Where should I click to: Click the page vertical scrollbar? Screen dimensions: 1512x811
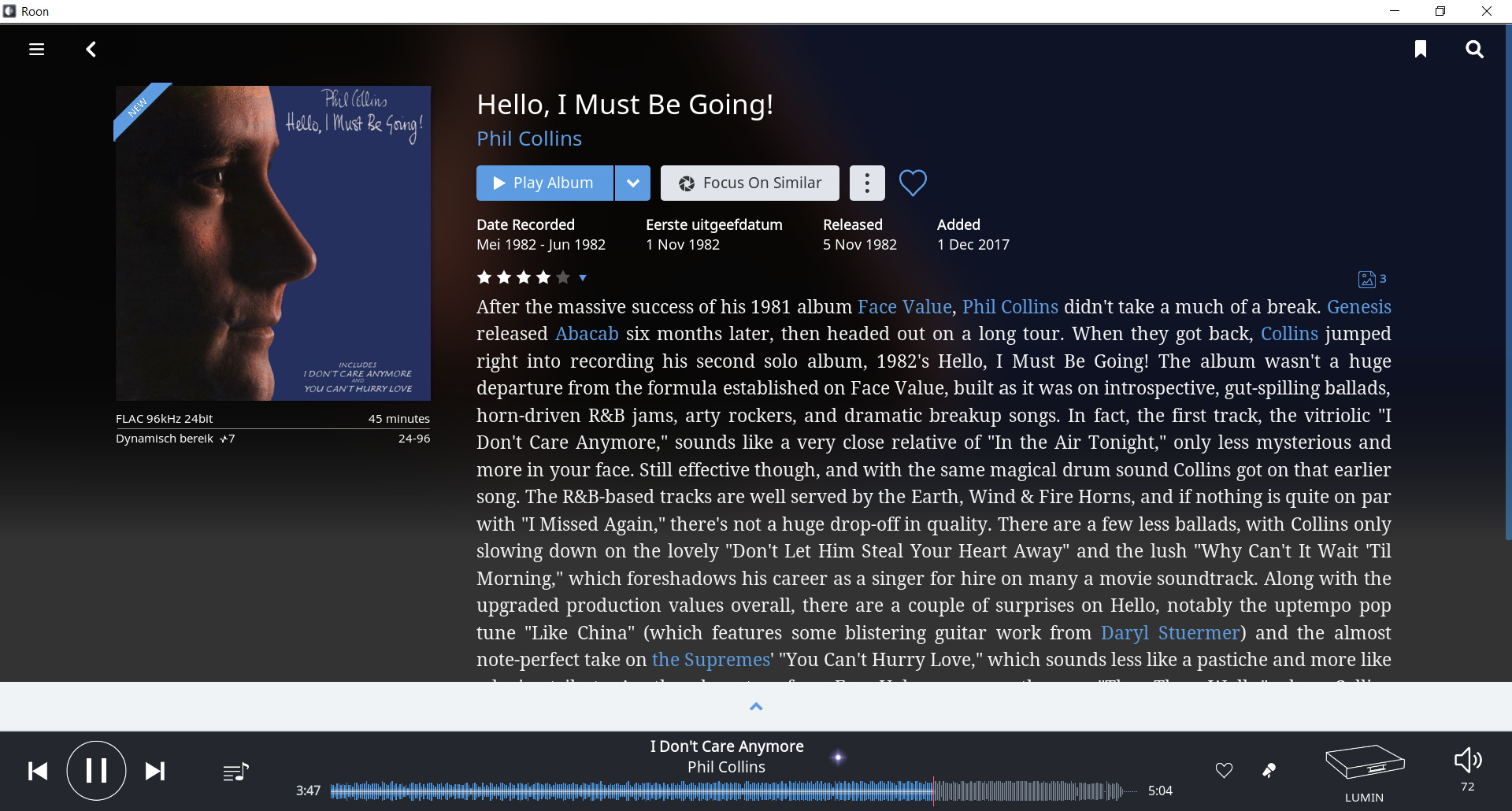tap(1508, 283)
